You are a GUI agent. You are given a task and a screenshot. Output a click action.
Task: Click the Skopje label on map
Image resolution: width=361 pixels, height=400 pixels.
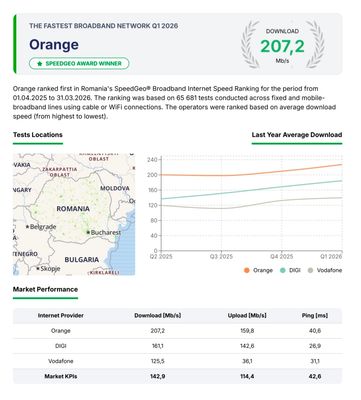click(50, 268)
